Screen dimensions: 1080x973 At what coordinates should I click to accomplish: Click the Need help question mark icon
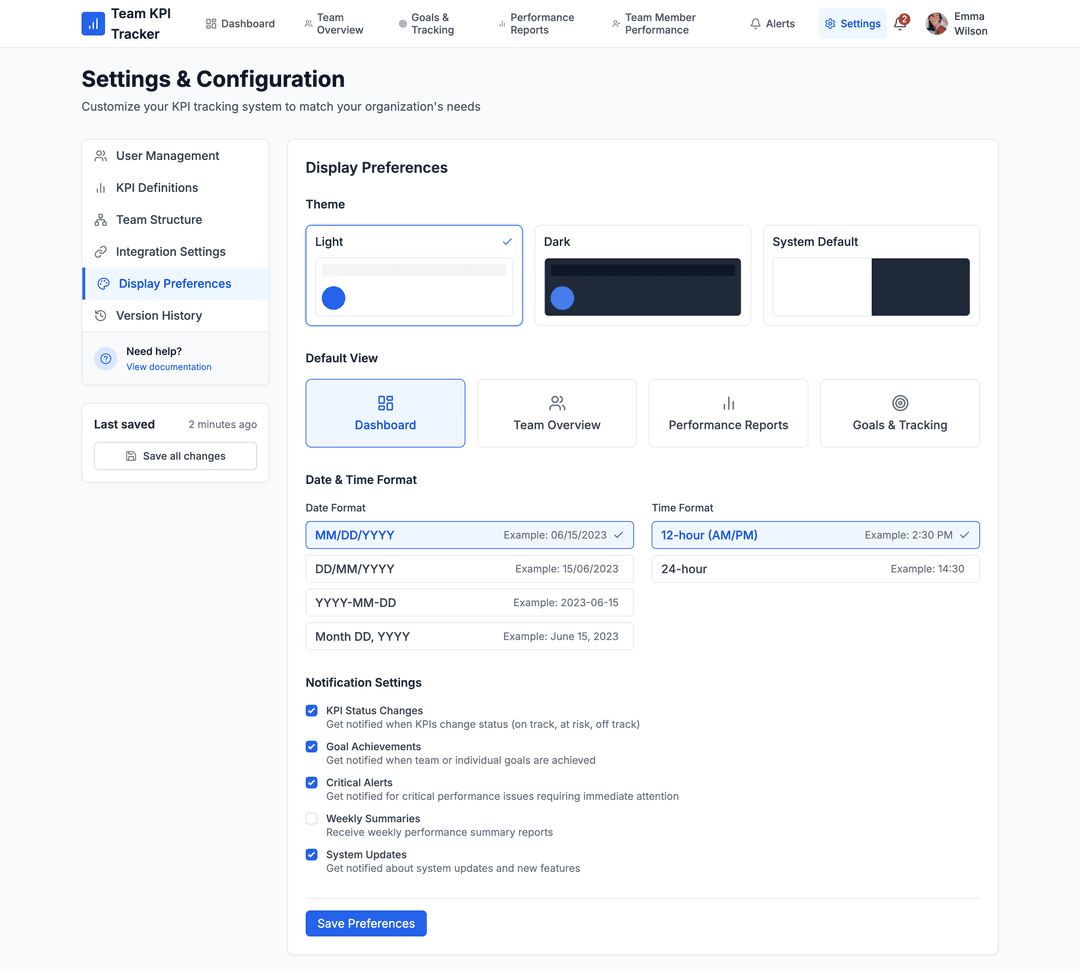105,358
